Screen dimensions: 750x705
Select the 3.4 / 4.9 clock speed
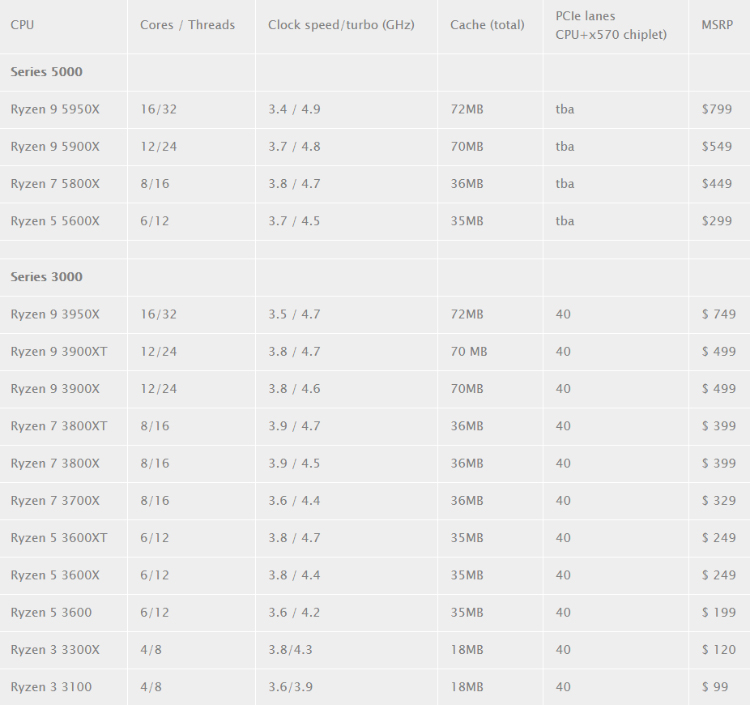coord(294,110)
